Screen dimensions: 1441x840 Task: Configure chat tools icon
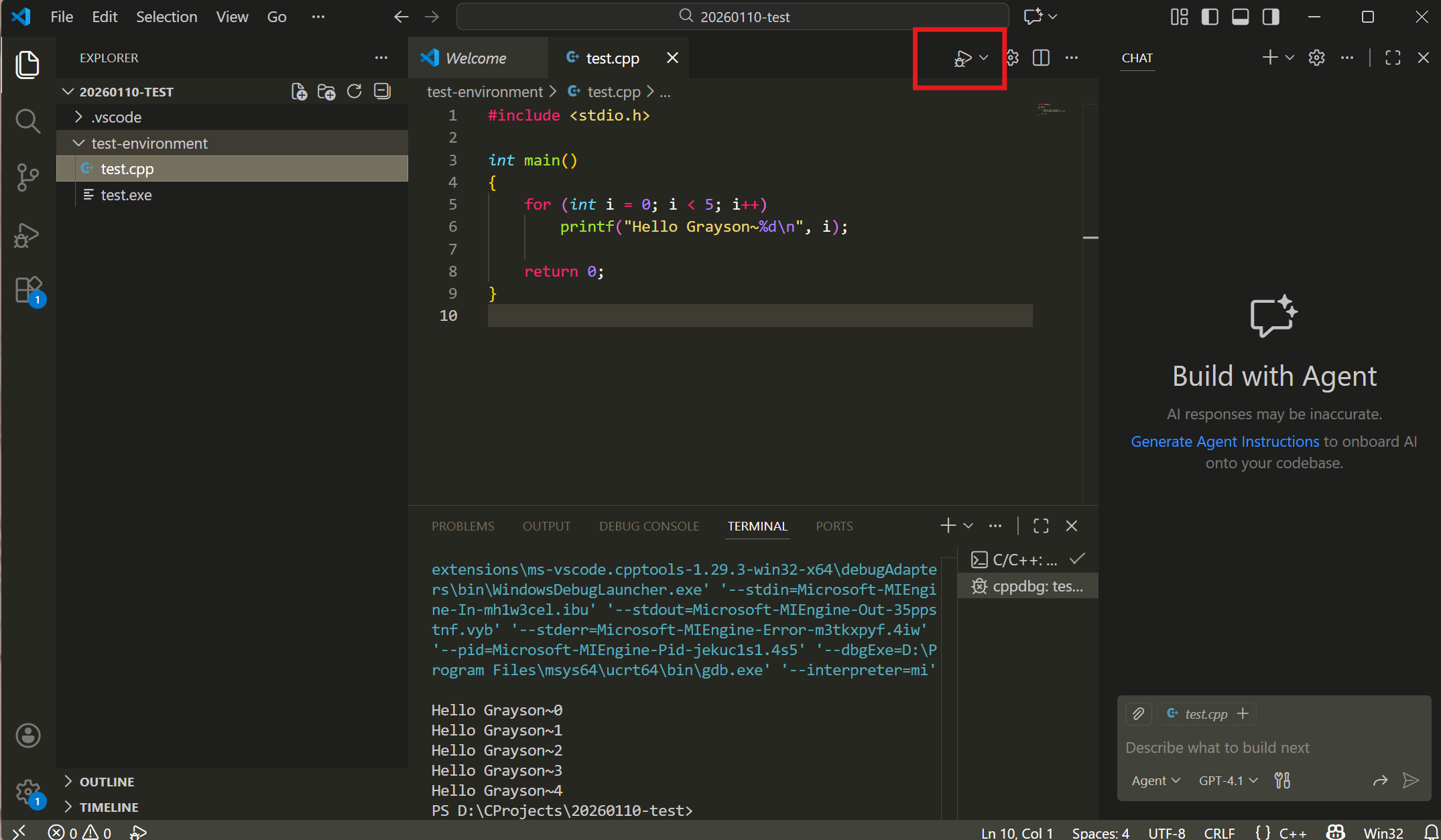click(1282, 780)
